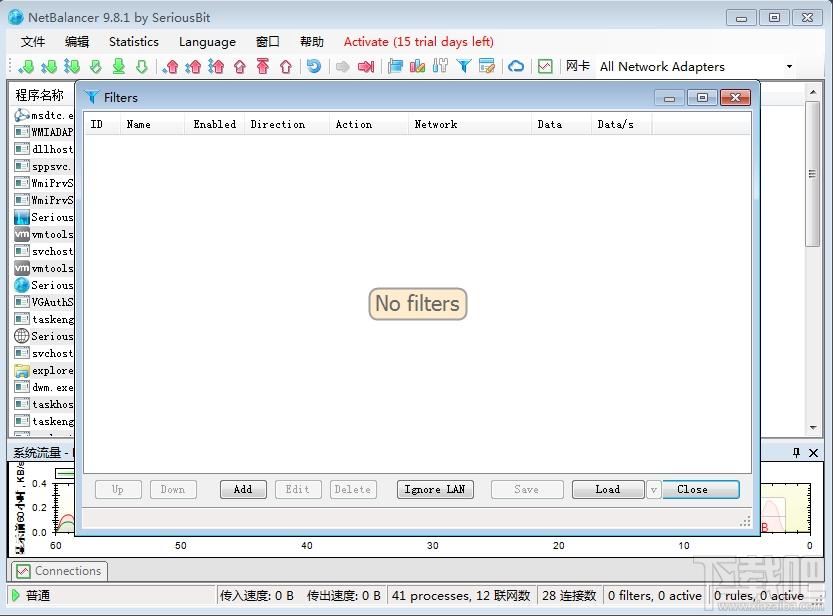Screen dimensions: 833x616
Task: Click the red upload arrow with top bar
Action: coord(263,66)
